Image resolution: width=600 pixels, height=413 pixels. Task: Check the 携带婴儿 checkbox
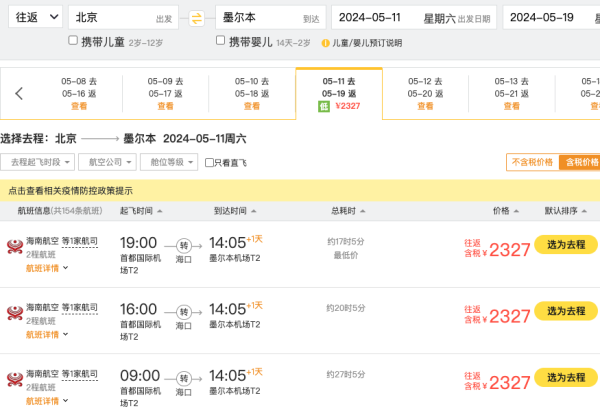[x=220, y=40]
